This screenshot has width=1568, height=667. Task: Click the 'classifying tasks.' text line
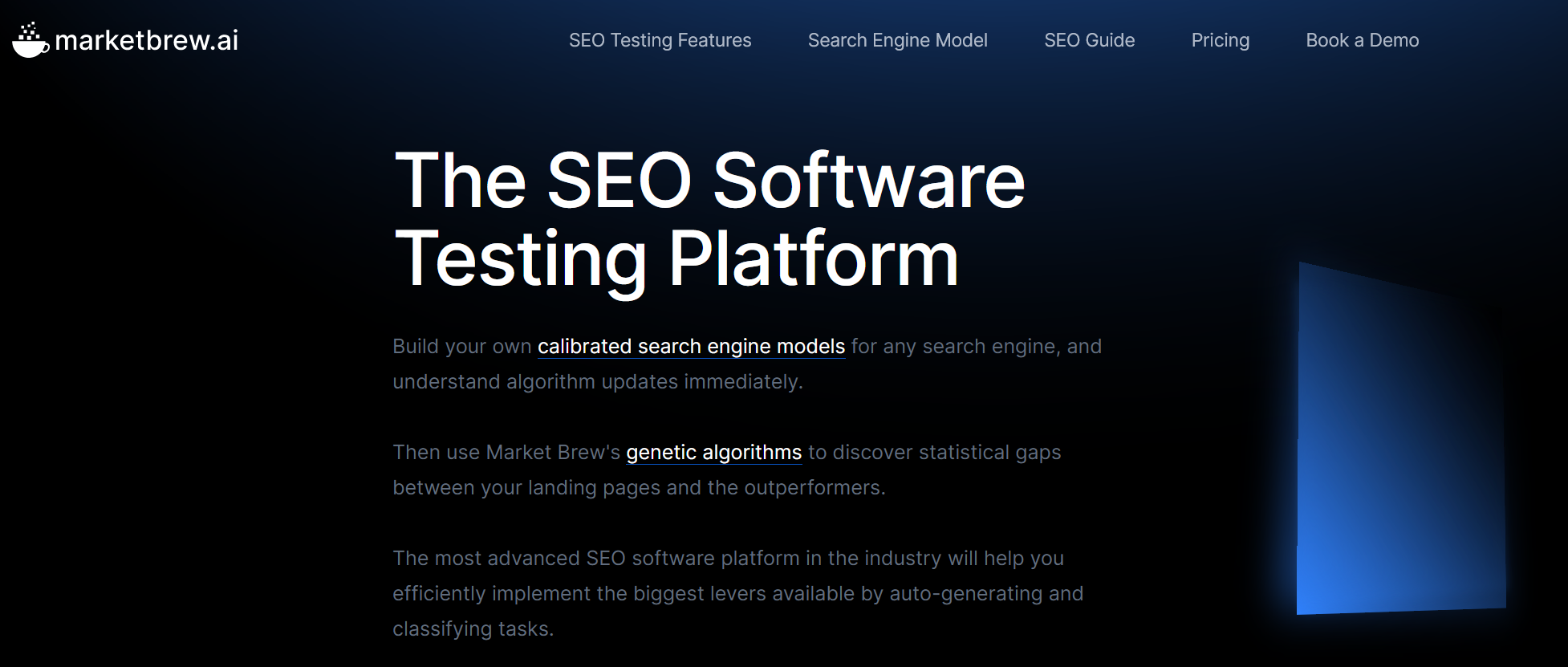pyautogui.click(x=473, y=629)
